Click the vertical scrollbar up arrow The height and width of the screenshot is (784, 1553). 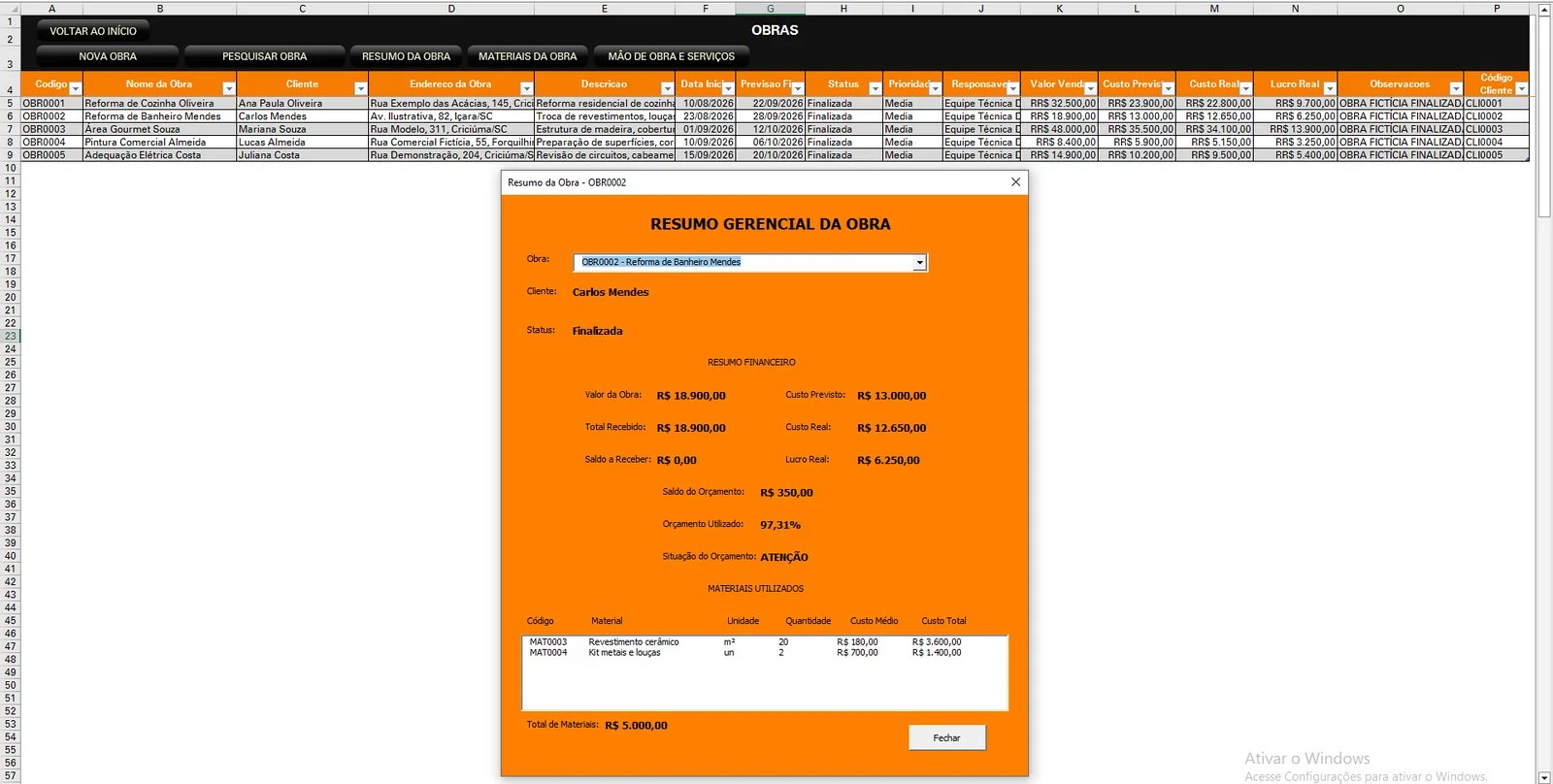(1544, 10)
